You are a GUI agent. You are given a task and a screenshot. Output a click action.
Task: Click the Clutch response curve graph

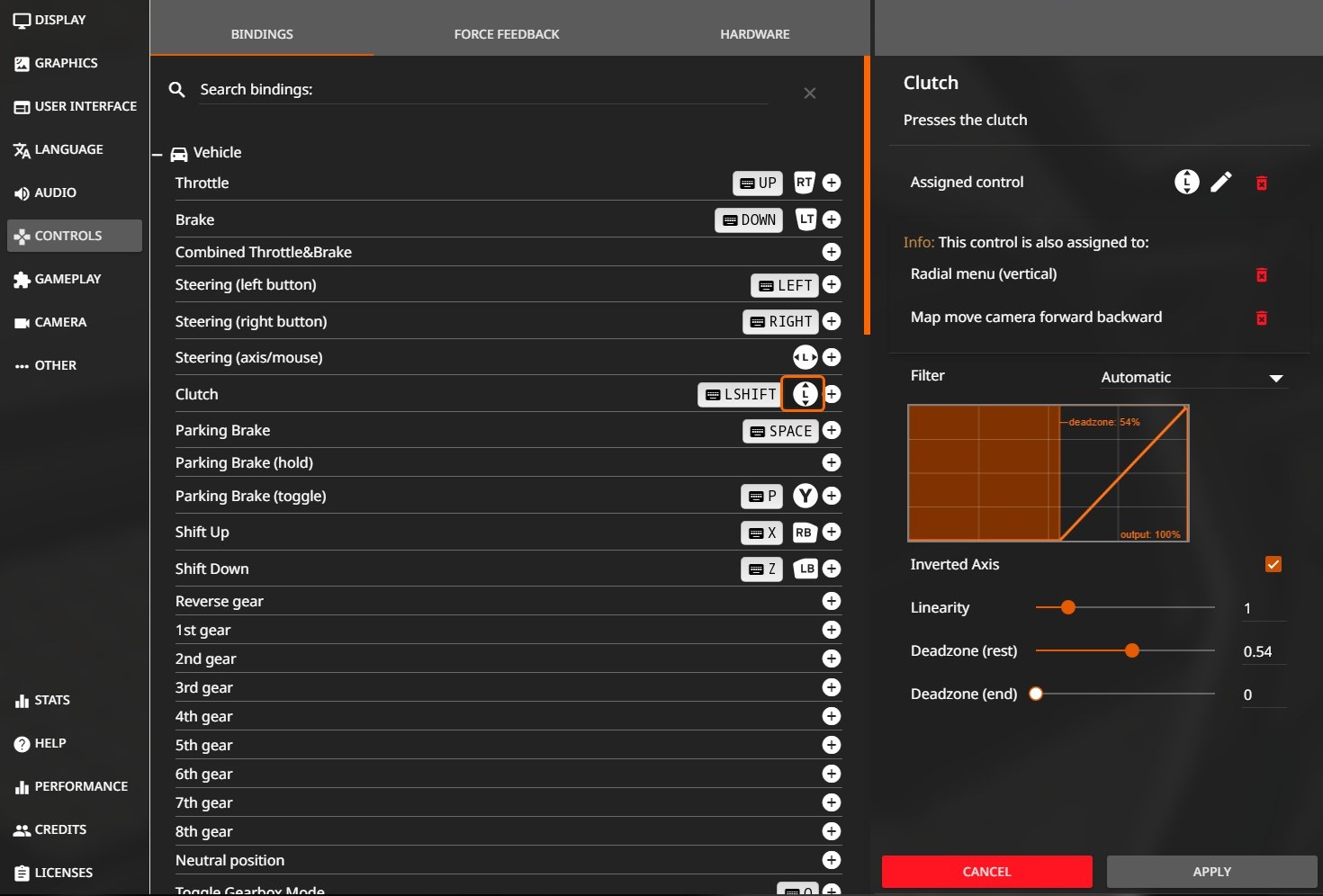tap(1048, 473)
